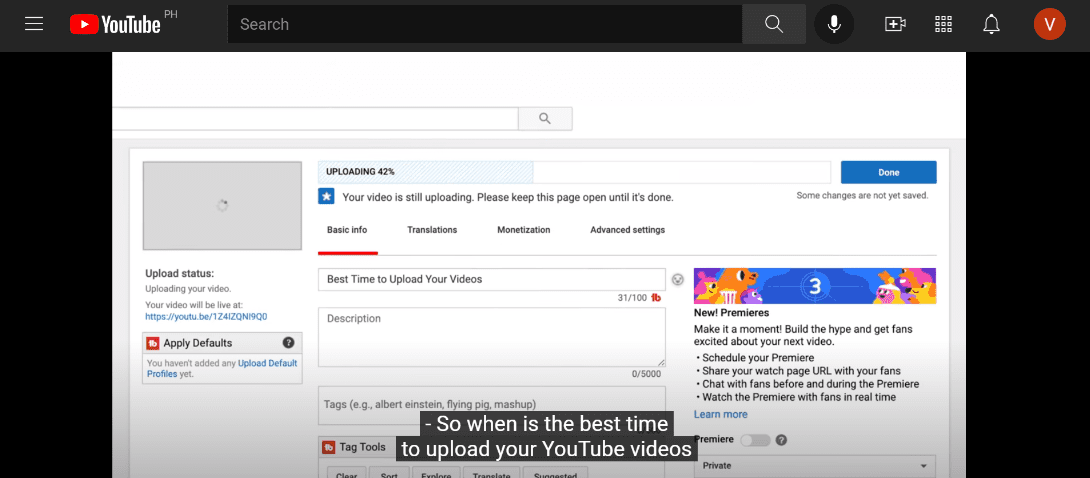Click the Description text area

click(491, 338)
